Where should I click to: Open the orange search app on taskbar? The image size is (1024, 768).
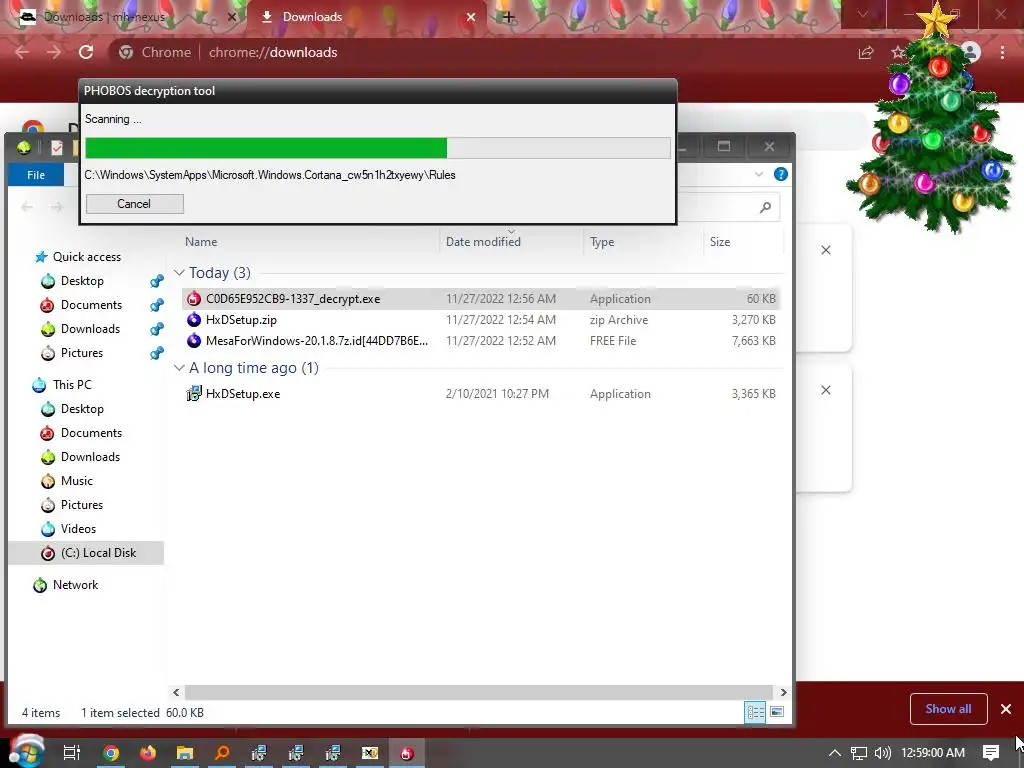(x=222, y=753)
